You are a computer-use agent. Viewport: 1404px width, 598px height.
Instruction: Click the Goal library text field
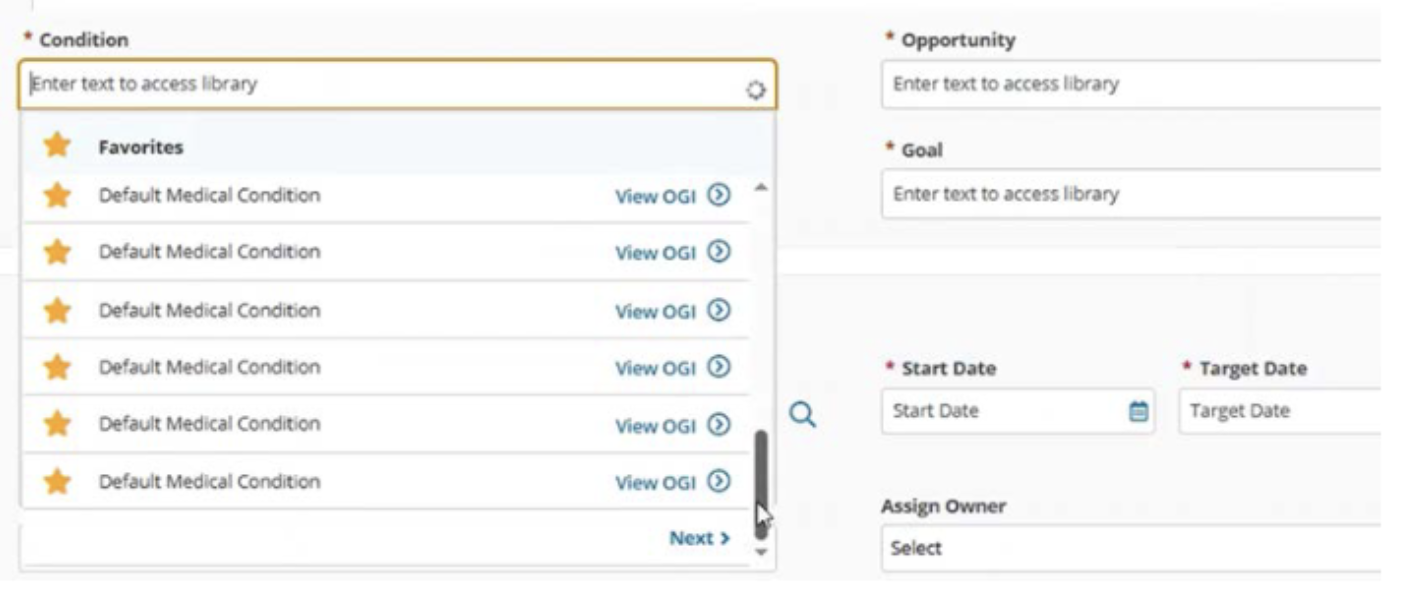click(x=1130, y=194)
